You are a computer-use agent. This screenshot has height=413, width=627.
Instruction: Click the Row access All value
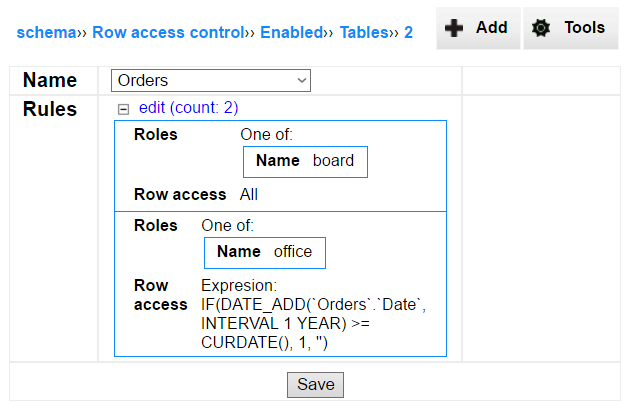(x=249, y=195)
